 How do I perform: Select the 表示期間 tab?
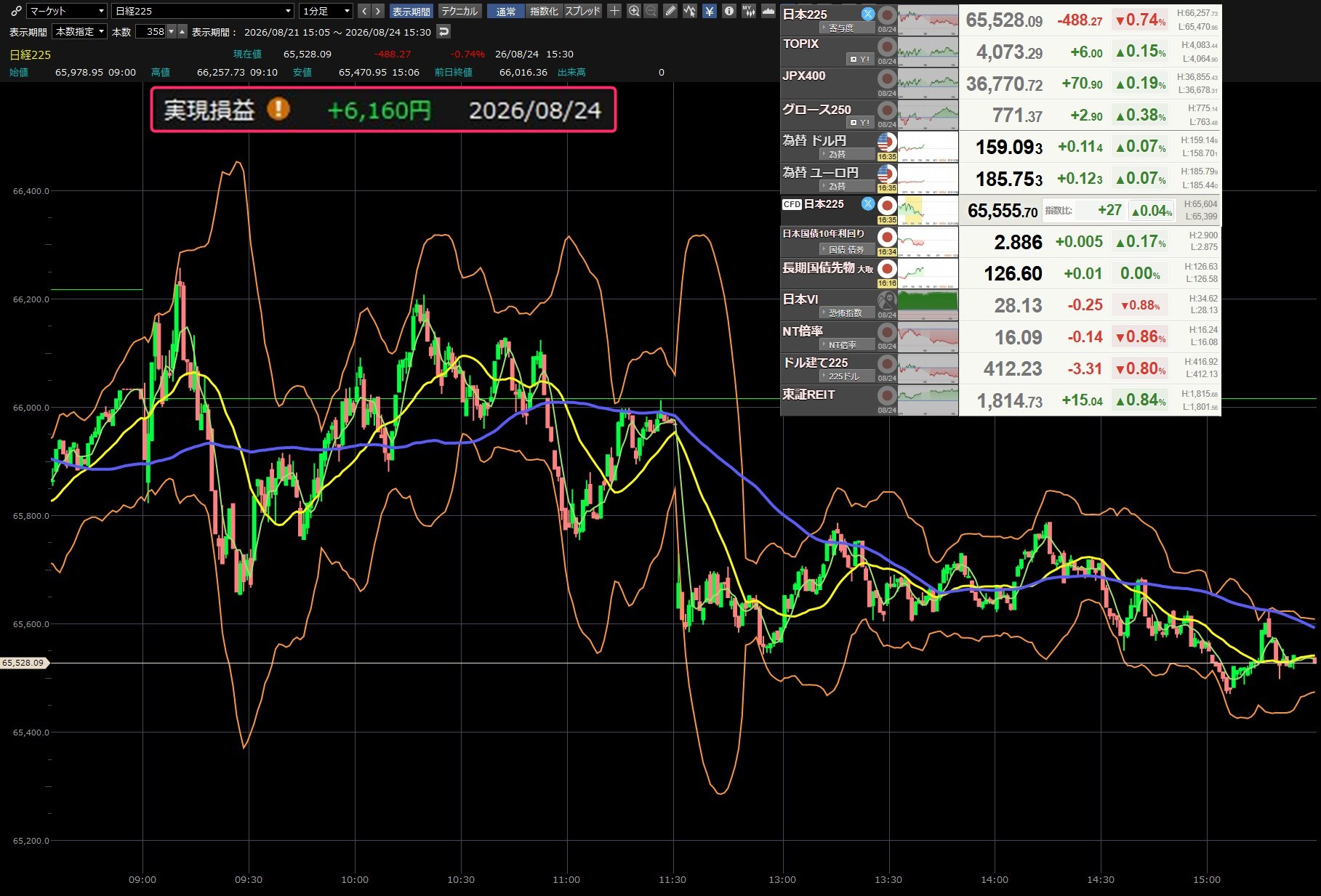click(x=411, y=11)
